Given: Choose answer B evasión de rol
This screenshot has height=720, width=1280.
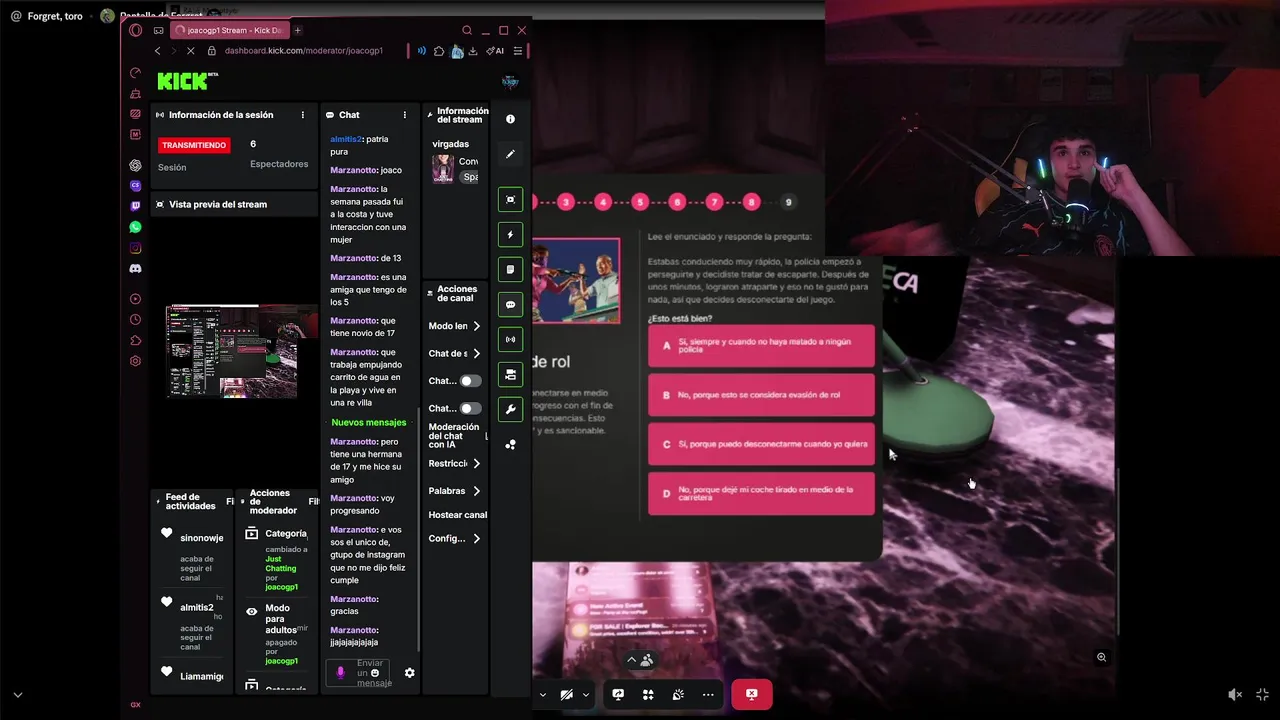Looking at the screenshot, I should [761, 395].
